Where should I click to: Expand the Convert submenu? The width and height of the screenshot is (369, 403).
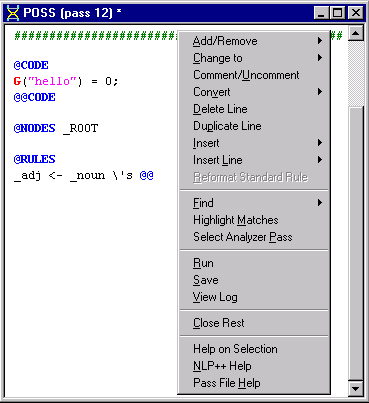click(x=254, y=92)
